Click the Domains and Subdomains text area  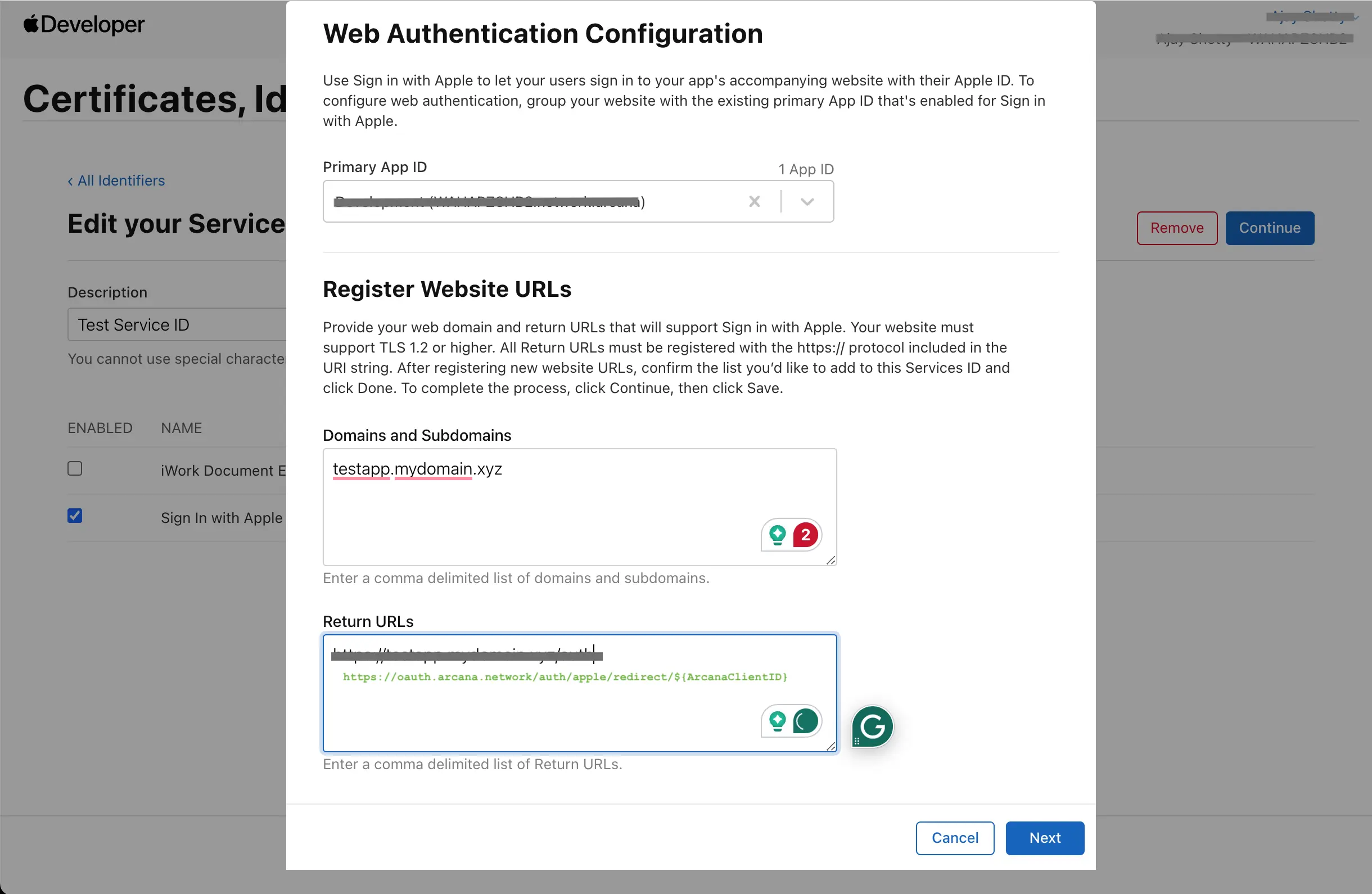(x=579, y=507)
